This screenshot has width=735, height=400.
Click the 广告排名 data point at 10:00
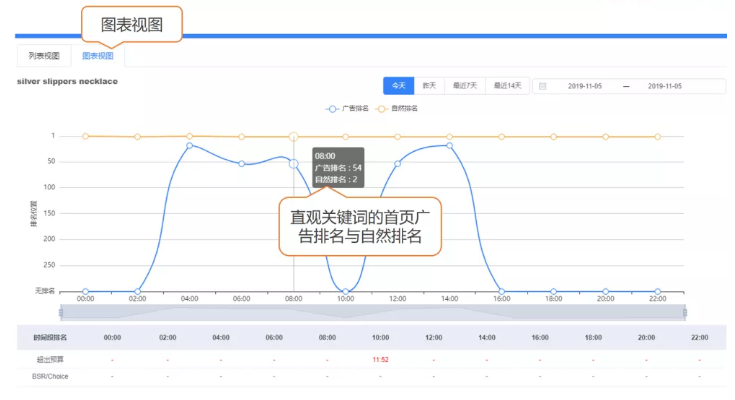(345, 291)
